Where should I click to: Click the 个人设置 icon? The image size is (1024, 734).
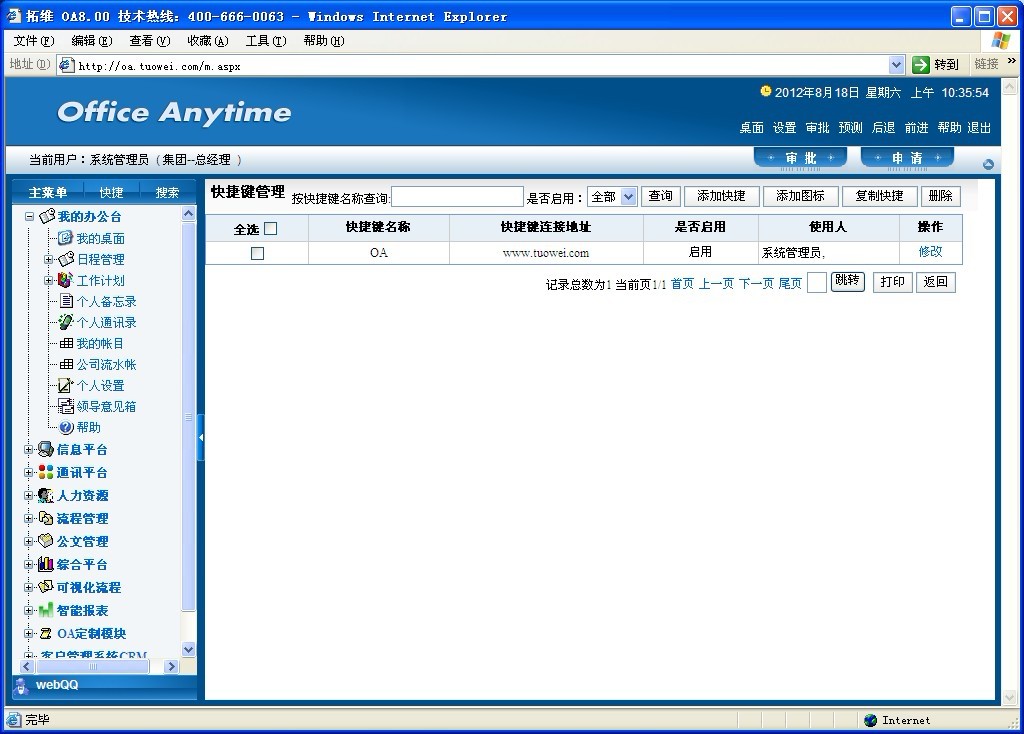click(x=65, y=385)
